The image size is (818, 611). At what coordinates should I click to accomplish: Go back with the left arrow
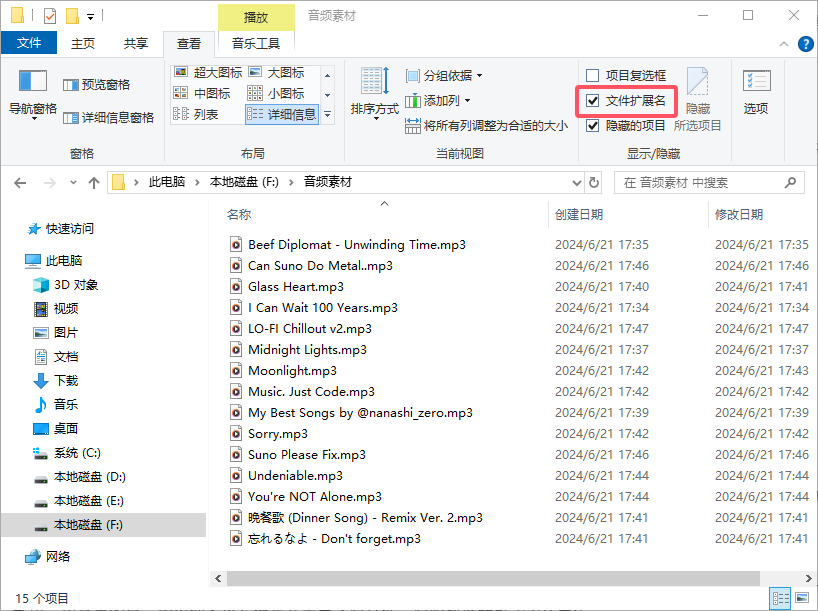click(x=20, y=183)
